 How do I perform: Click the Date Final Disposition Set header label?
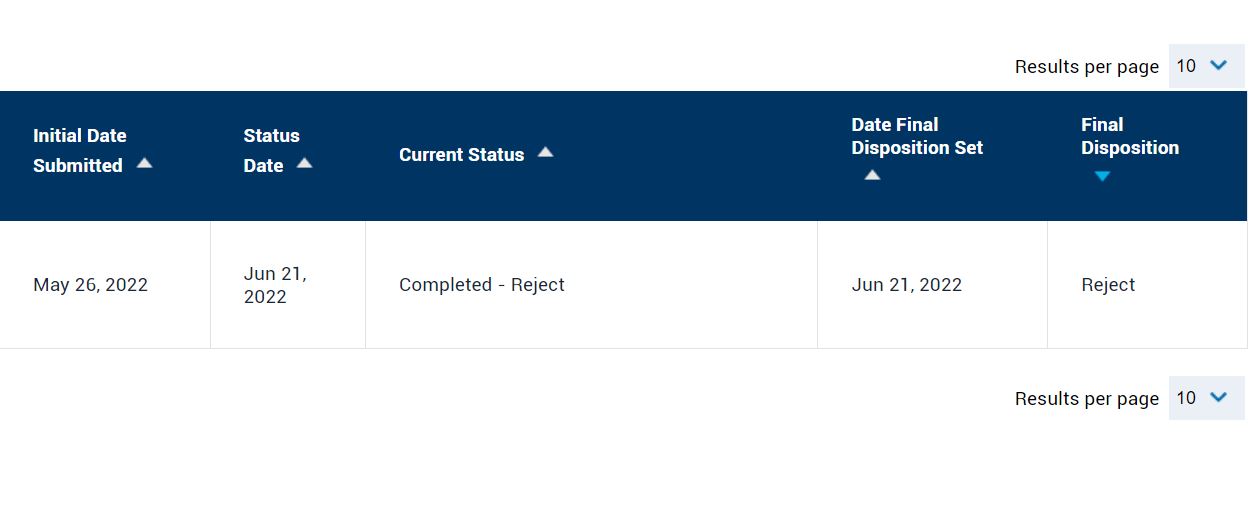pos(917,136)
